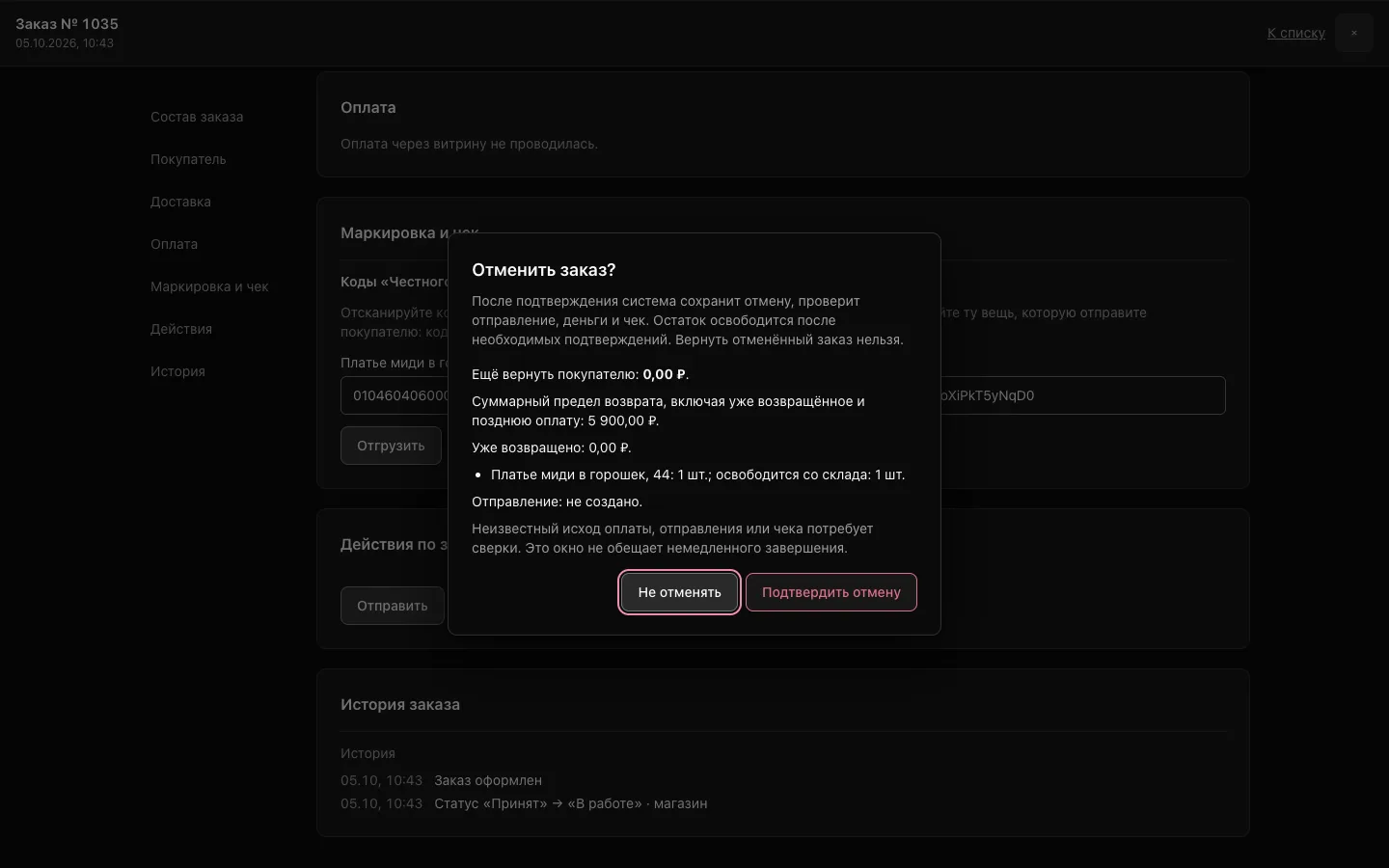The width and height of the screenshot is (1389, 868).
Task: Confirm cancellation with 'Подтвердить отмену'
Action: (x=831, y=592)
